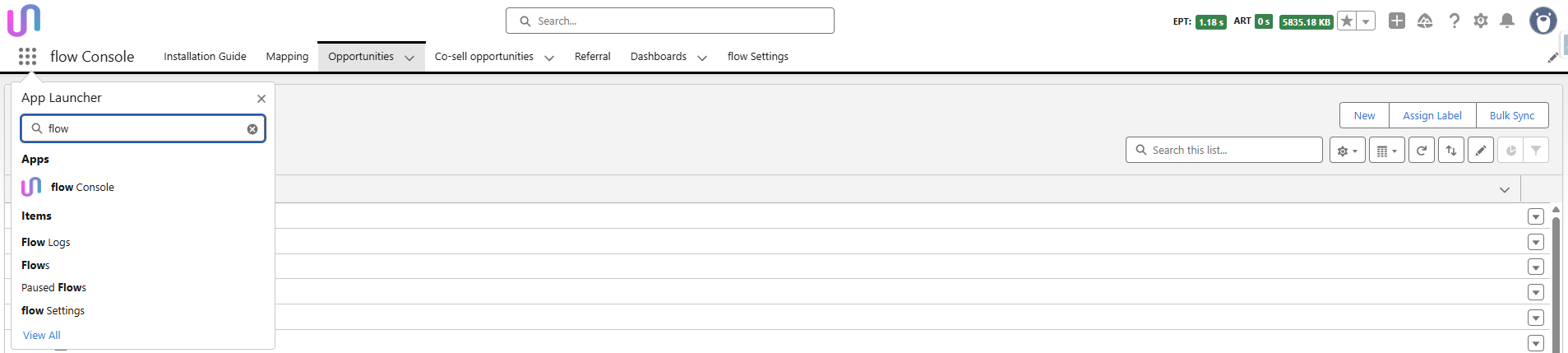Show notifications bell
Screen dimensions: 1568x353
pos(1507,21)
